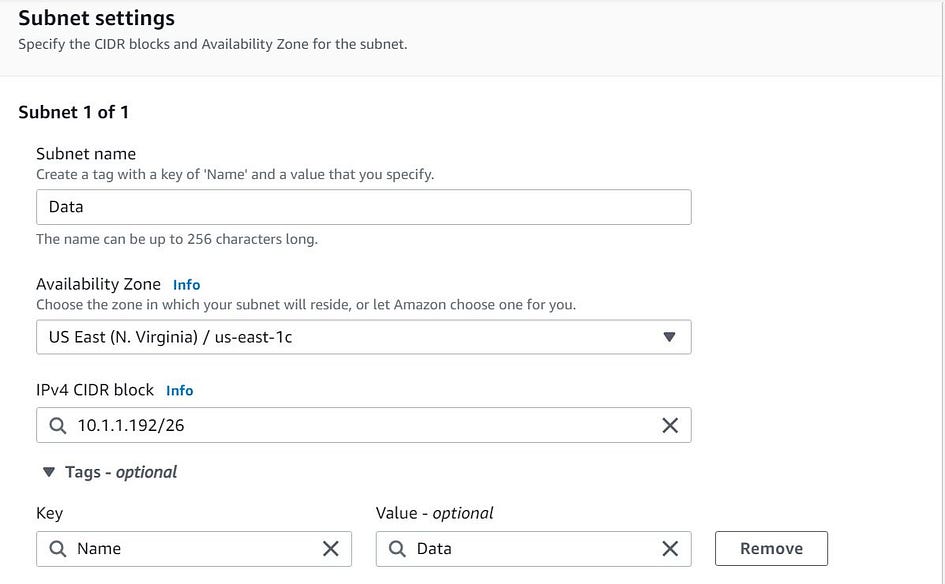The height and width of the screenshot is (584, 945).
Task: Clear the tag Key field with its X icon
Action: pyautogui.click(x=331, y=548)
